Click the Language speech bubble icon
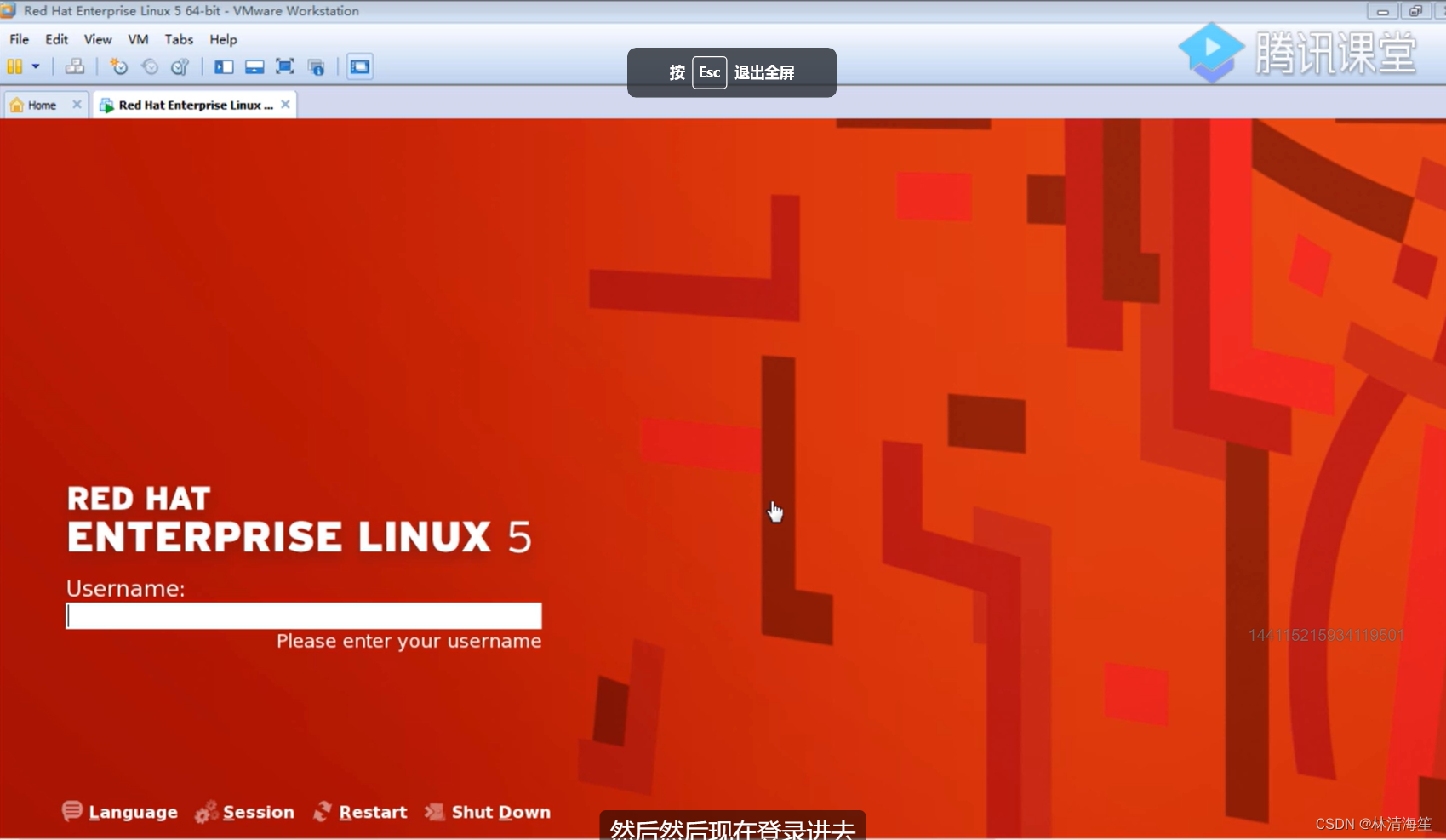The width and height of the screenshot is (1446, 840). [72, 811]
